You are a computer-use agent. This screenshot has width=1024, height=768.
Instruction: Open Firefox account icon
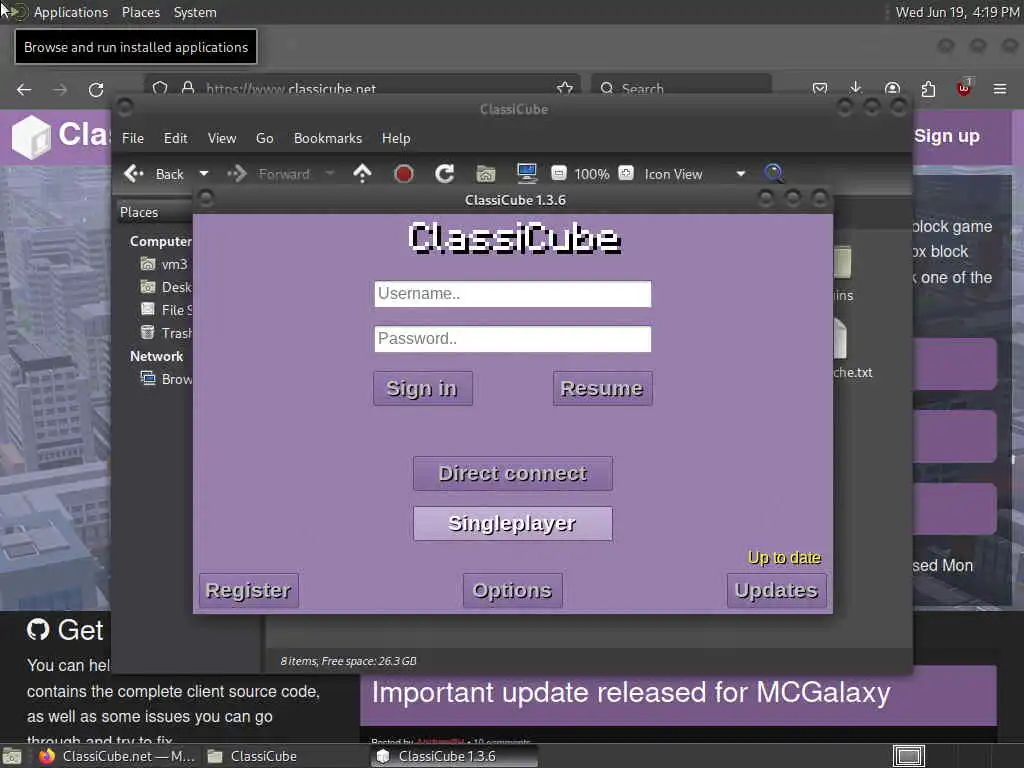click(x=892, y=88)
